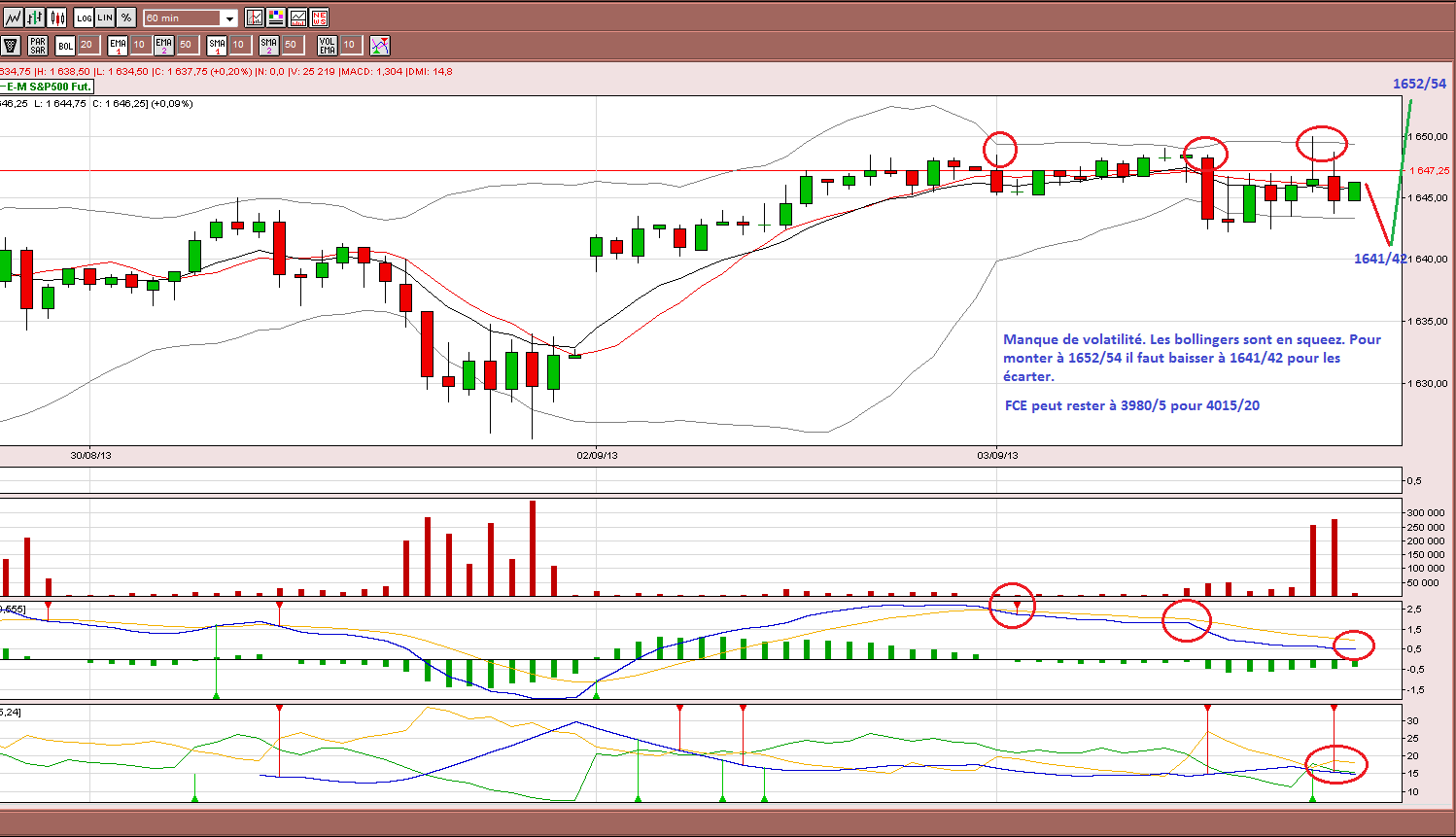Click the chart with volume panel icon
This screenshot has height=837, width=1456.
tap(297, 17)
